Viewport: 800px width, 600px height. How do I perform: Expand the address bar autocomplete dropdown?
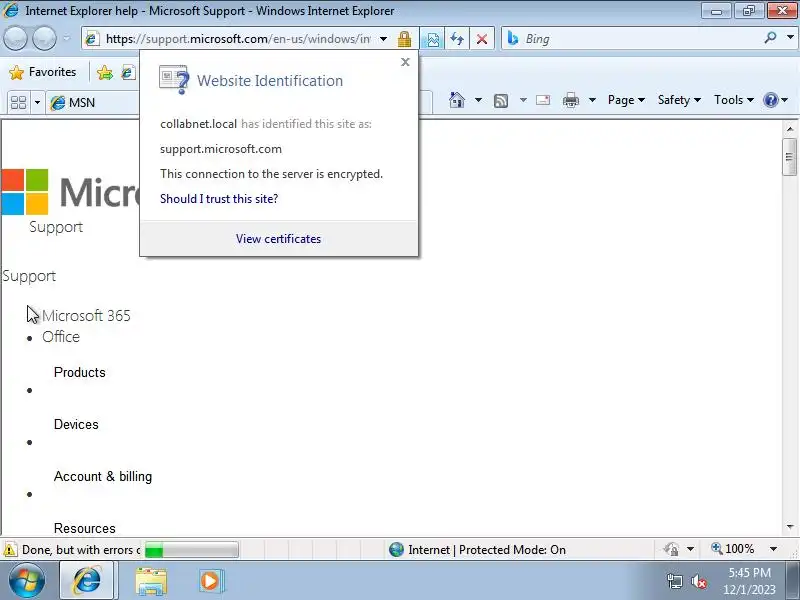pyautogui.click(x=384, y=39)
